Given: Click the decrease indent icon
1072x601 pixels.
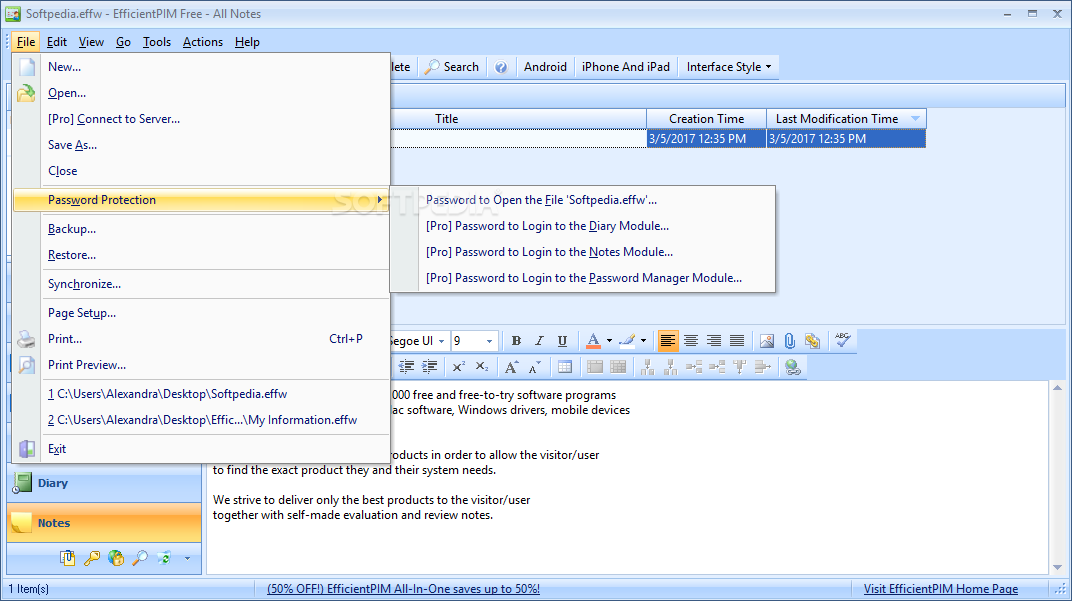Looking at the screenshot, I should point(407,367).
